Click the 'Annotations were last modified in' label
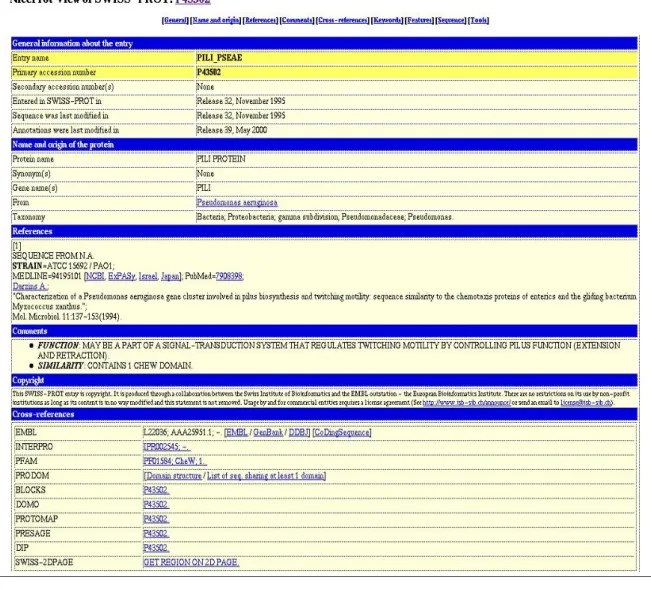 tap(66, 130)
